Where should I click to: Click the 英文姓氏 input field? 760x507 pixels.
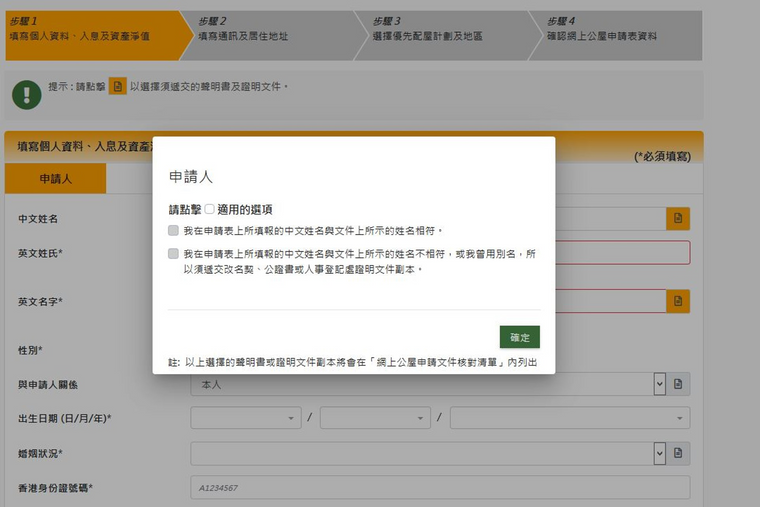[622, 253]
